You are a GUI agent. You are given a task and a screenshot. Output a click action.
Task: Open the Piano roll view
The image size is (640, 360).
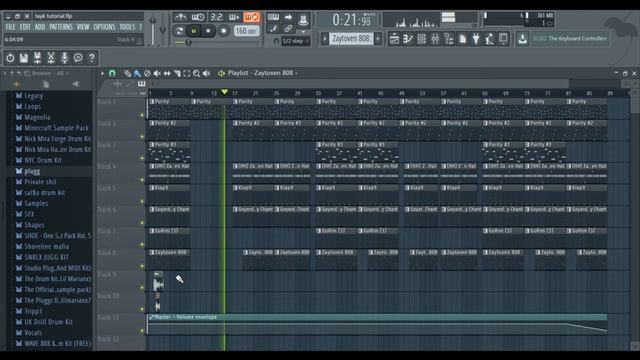pyautogui.click(x=408, y=39)
